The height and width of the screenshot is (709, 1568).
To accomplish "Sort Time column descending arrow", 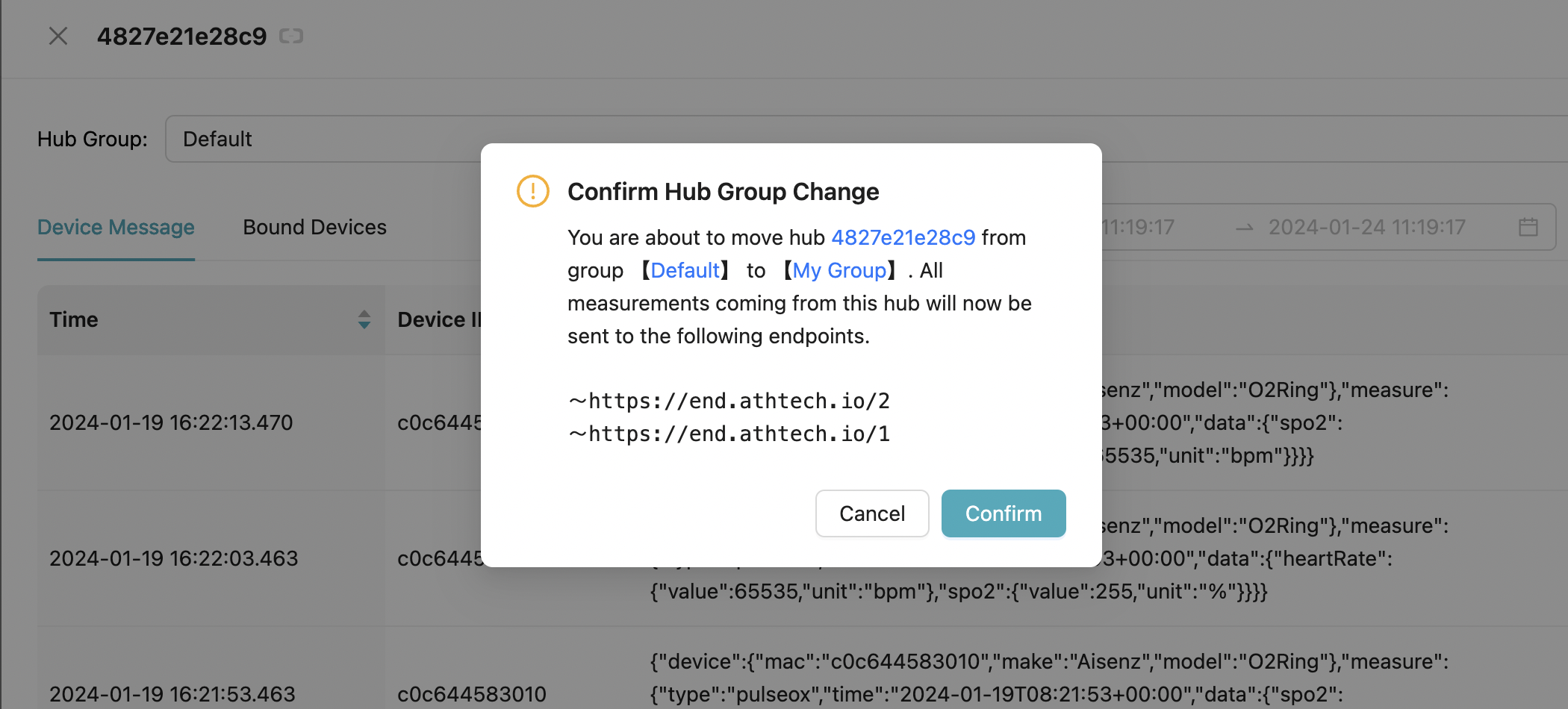I will (x=364, y=325).
